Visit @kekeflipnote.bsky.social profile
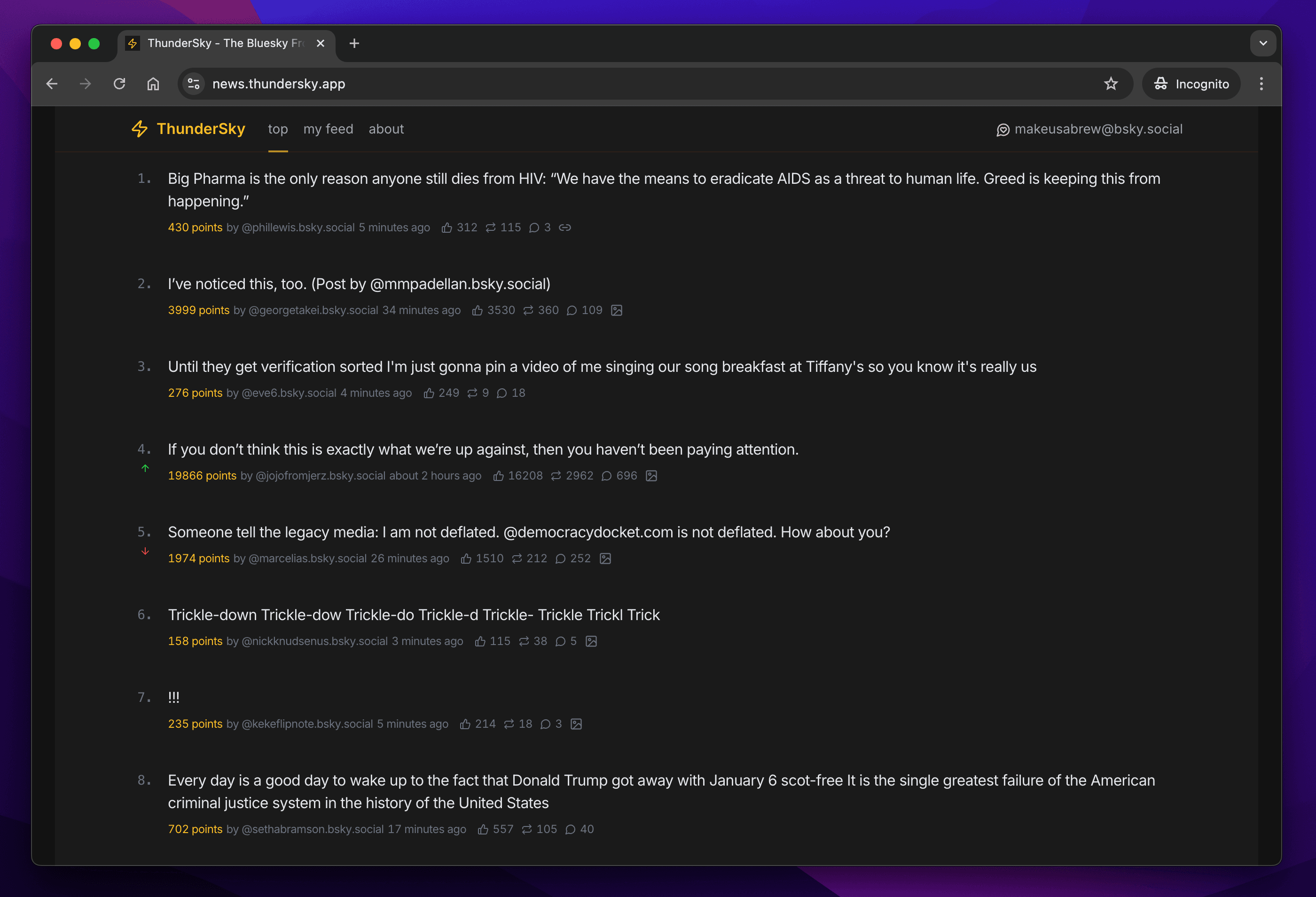The image size is (1316, 897). tap(307, 724)
